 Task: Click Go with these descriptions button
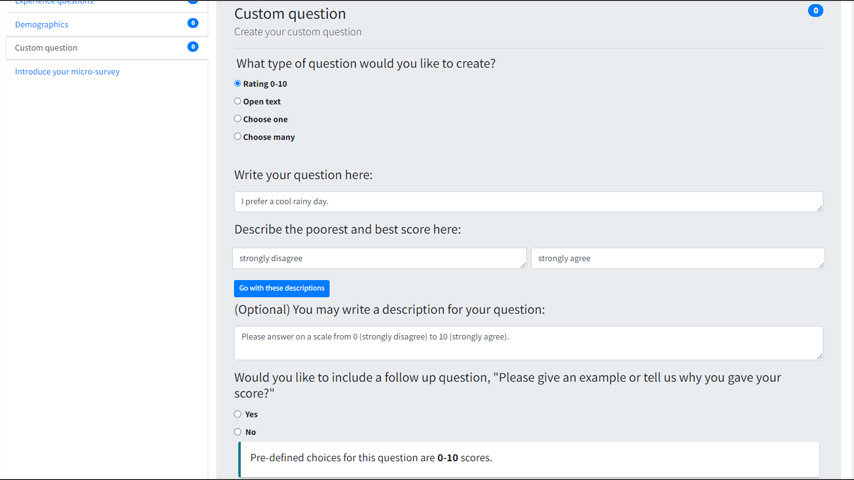click(x=282, y=288)
